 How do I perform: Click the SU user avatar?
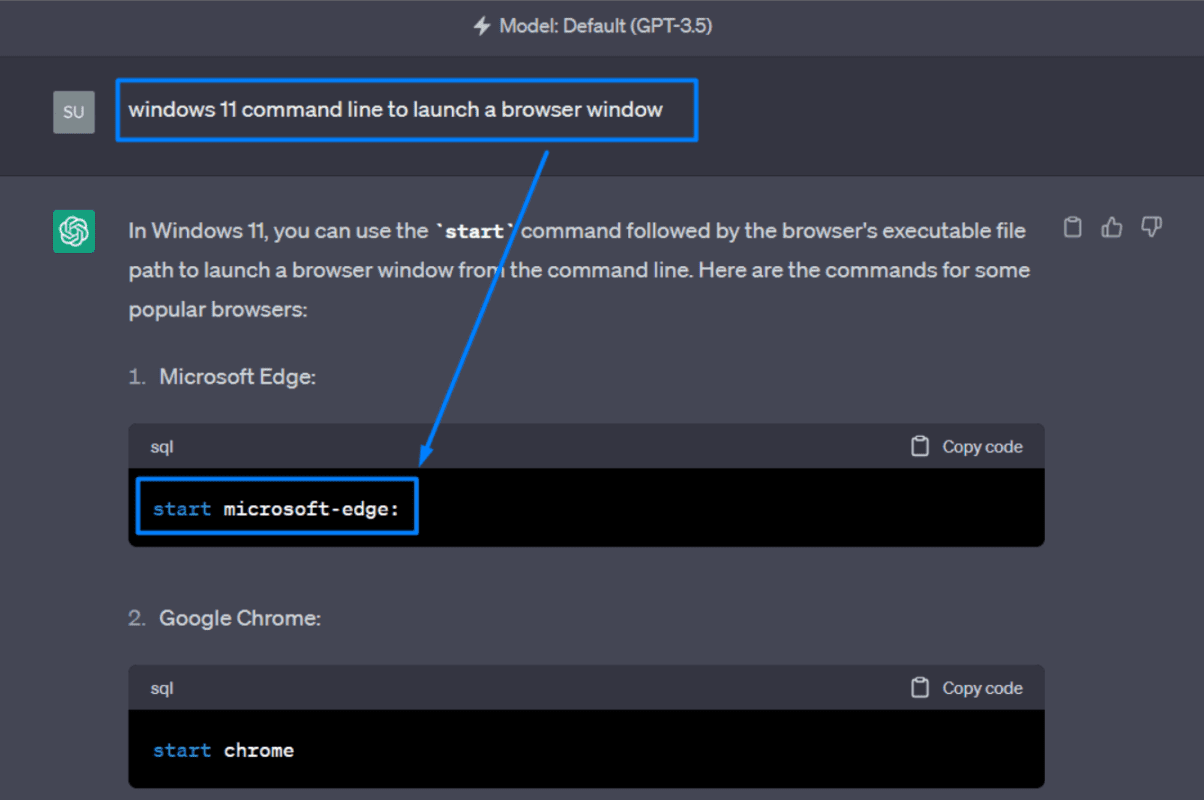tap(74, 112)
